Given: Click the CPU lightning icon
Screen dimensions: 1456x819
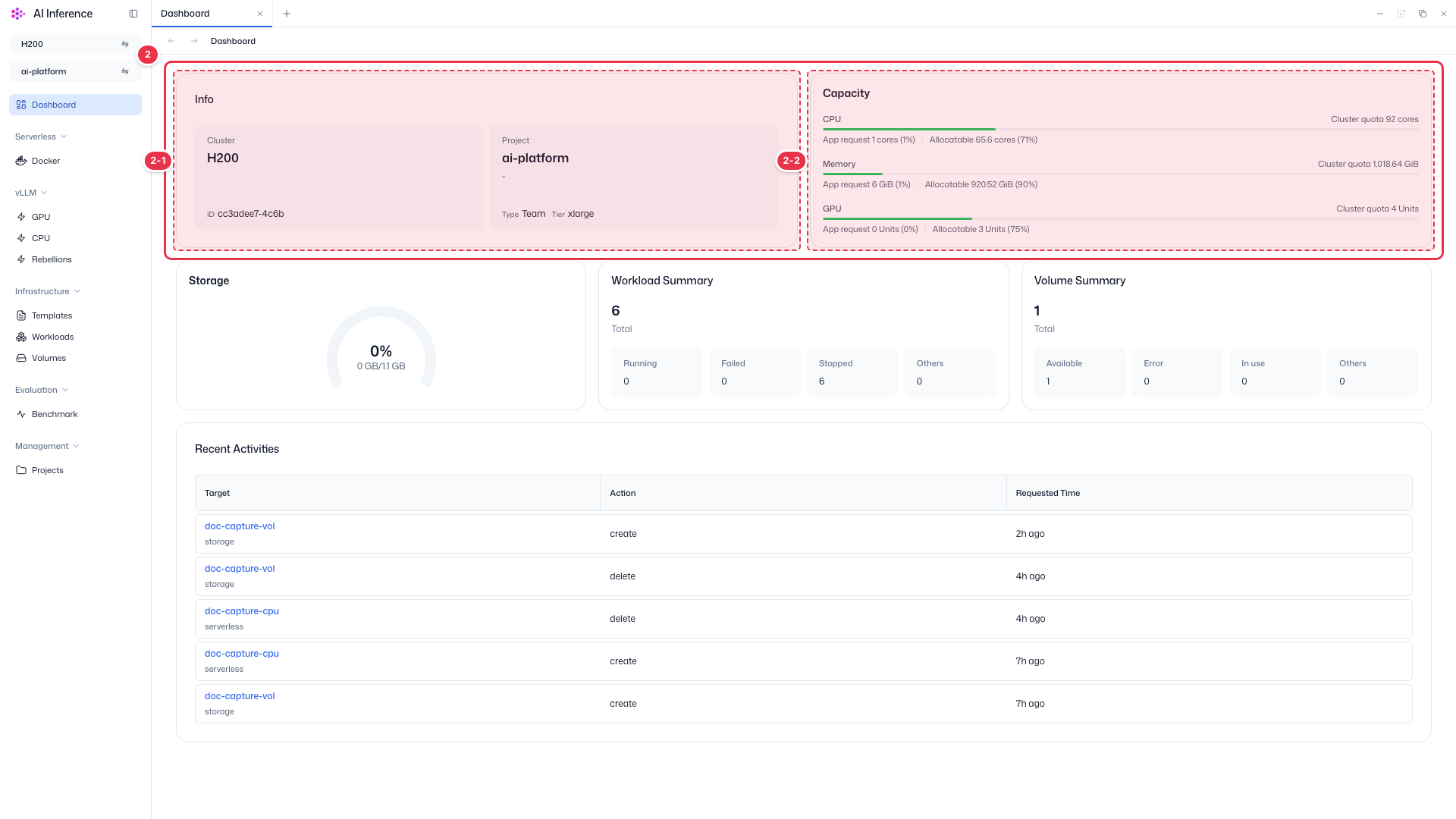Looking at the screenshot, I should [x=21, y=238].
